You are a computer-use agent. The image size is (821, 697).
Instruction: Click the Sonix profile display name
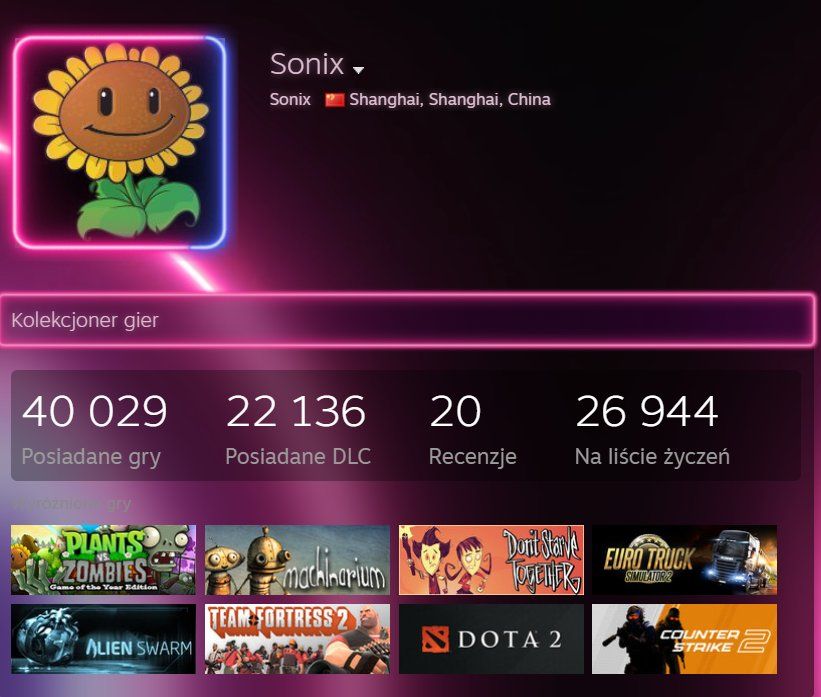pos(307,64)
